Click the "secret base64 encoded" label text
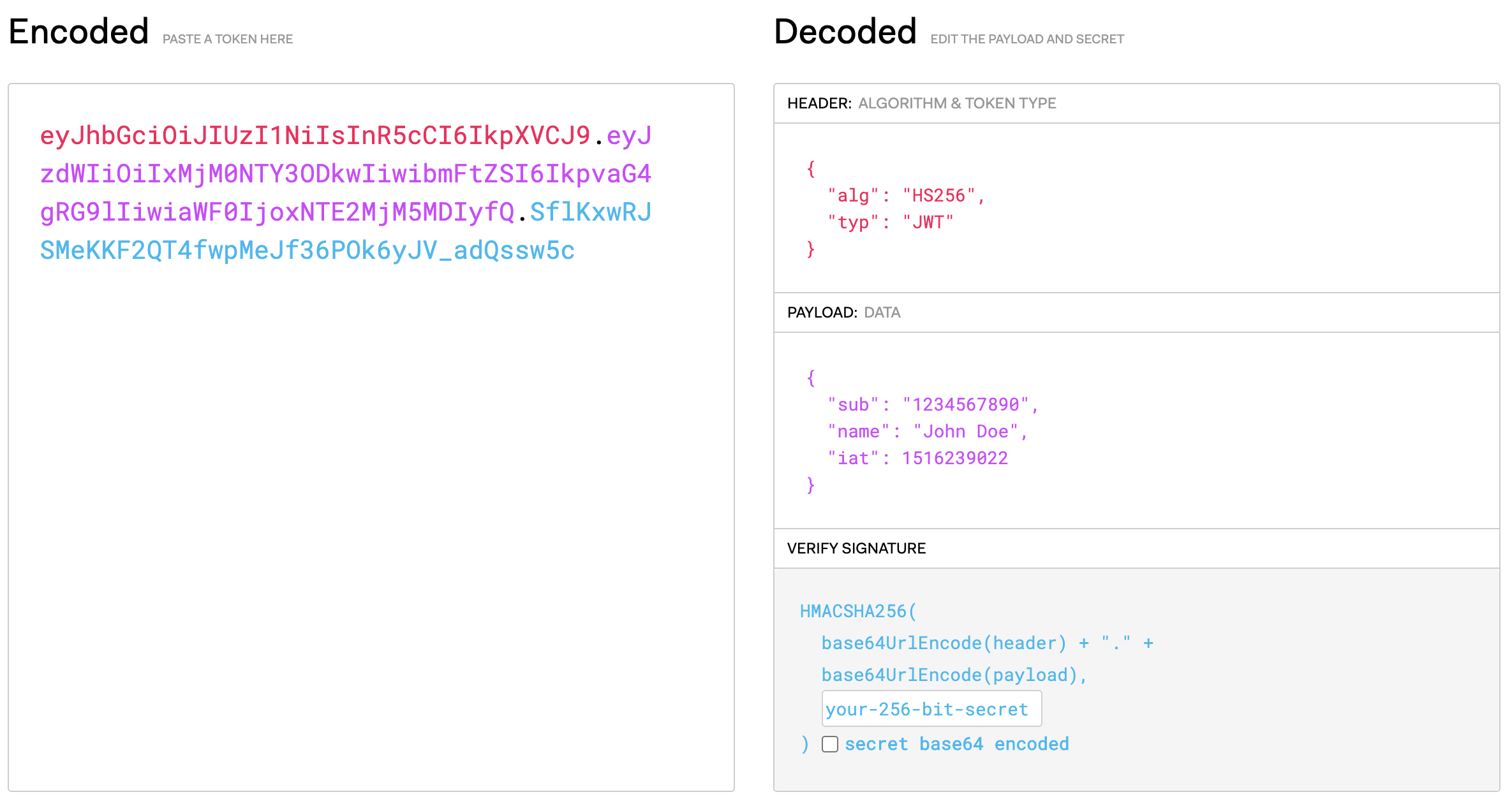Viewport: 1512px width, 806px height. 956,744
